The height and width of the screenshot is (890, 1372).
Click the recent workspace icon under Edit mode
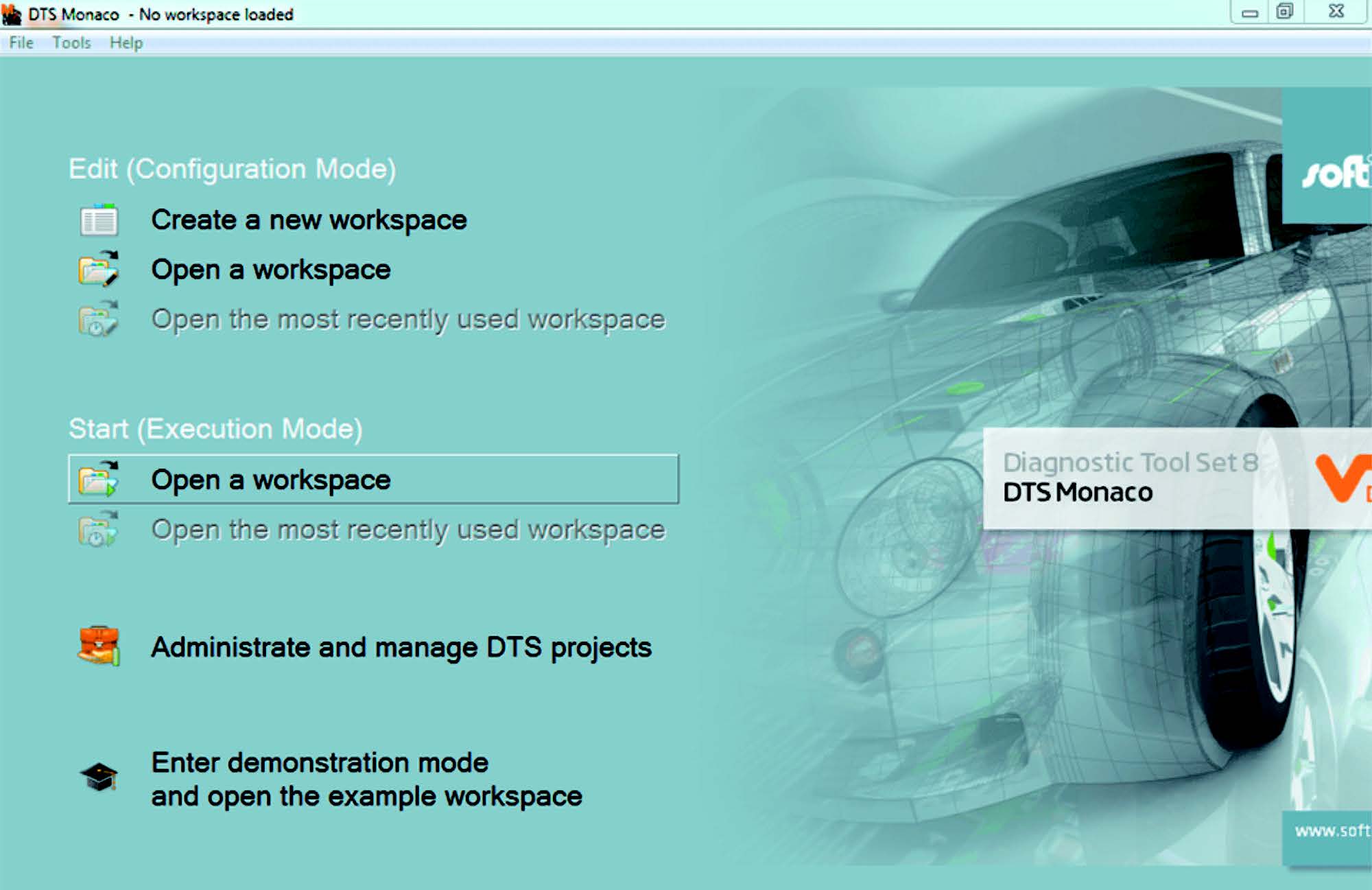point(99,318)
